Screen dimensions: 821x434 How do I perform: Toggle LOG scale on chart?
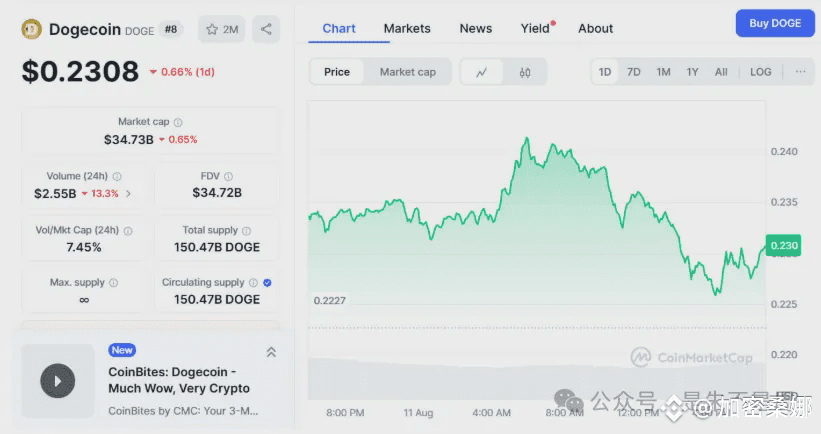[x=760, y=72]
